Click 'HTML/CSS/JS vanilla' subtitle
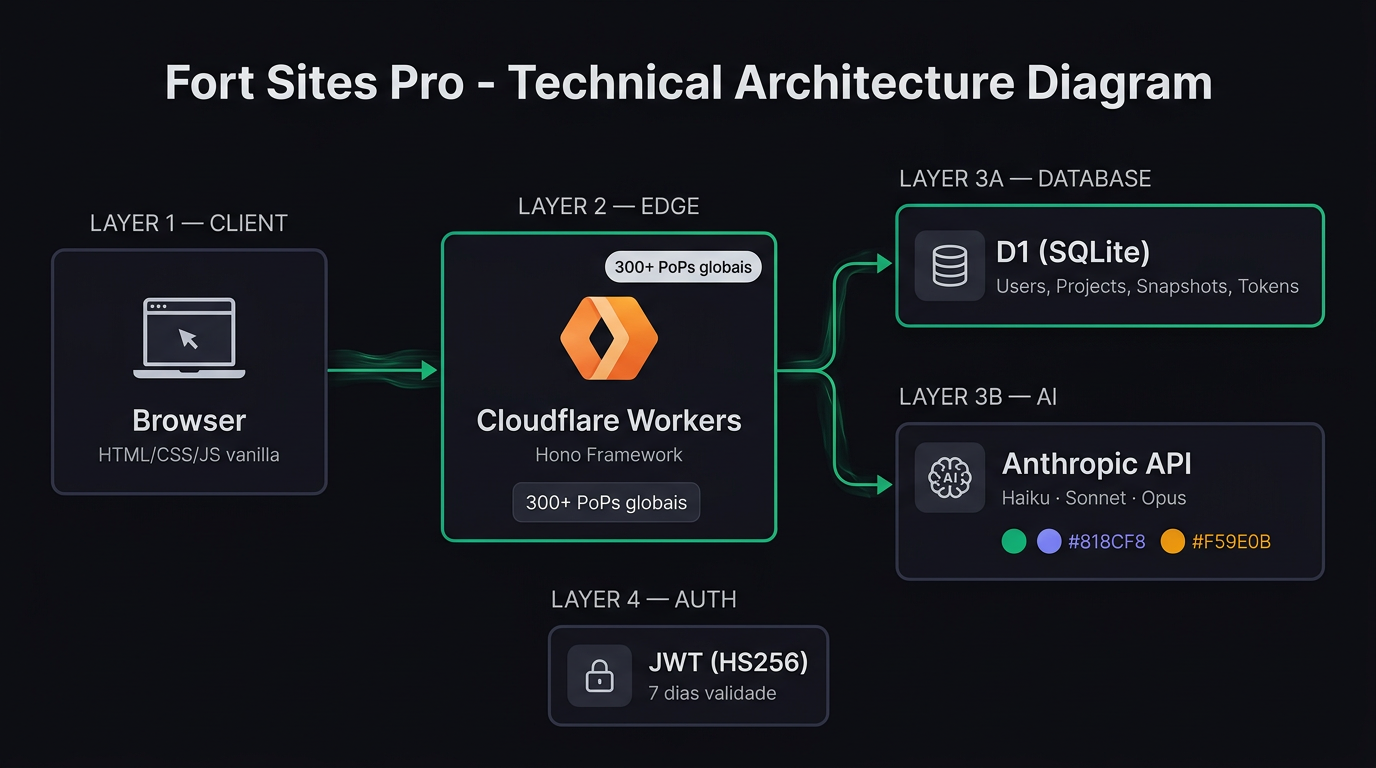The width and height of the screenshot is (1376, 768). [x=189, y=455]
